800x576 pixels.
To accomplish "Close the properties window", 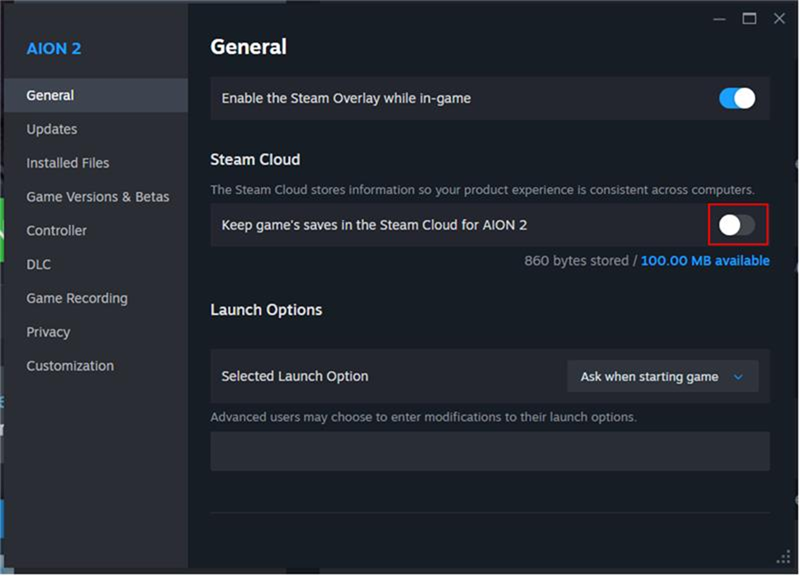I will 779,18.
